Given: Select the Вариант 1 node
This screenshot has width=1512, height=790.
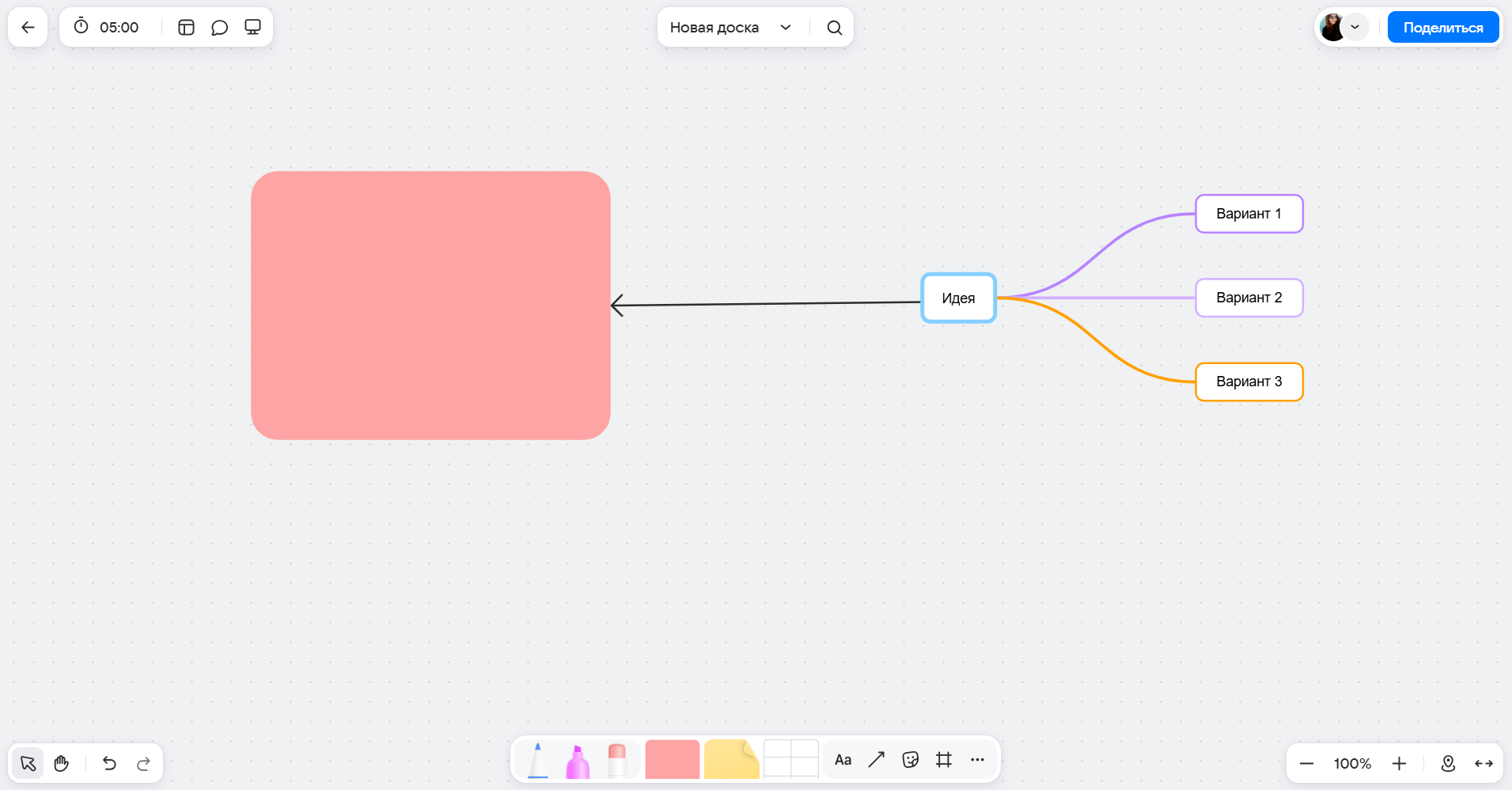Looking at the screenshot, I should click(1249, 214).
